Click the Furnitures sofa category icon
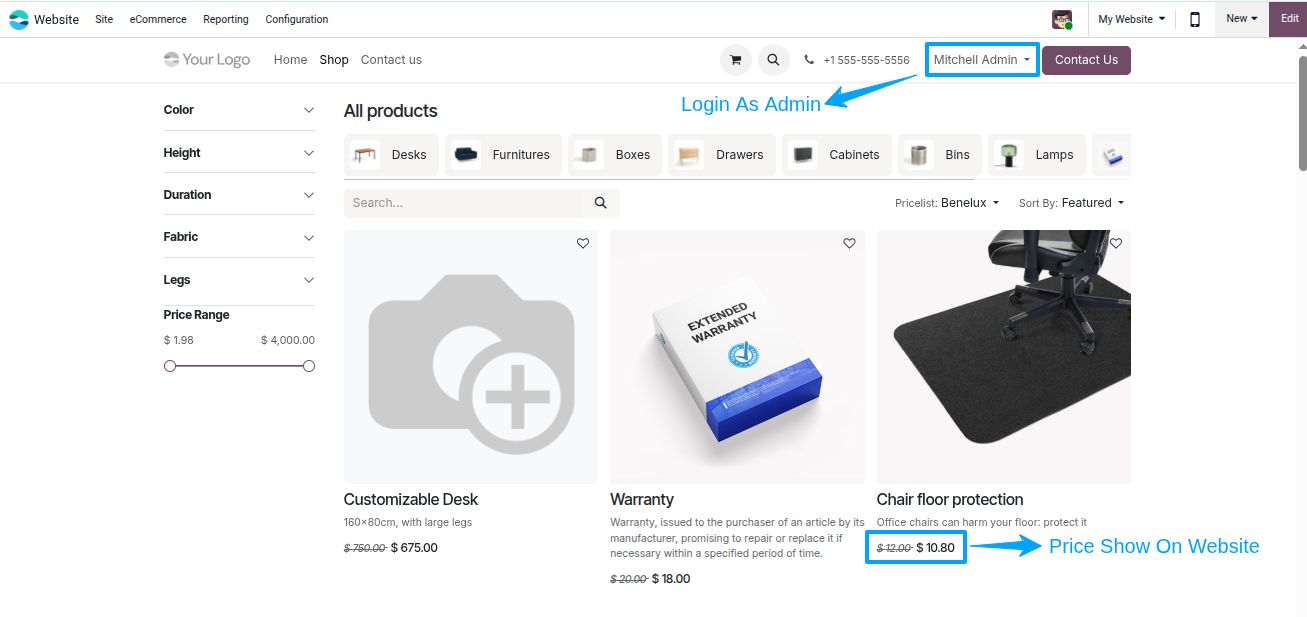Image resolution: width=1307 pixels, height=617 pixels. tap(466, 155)
